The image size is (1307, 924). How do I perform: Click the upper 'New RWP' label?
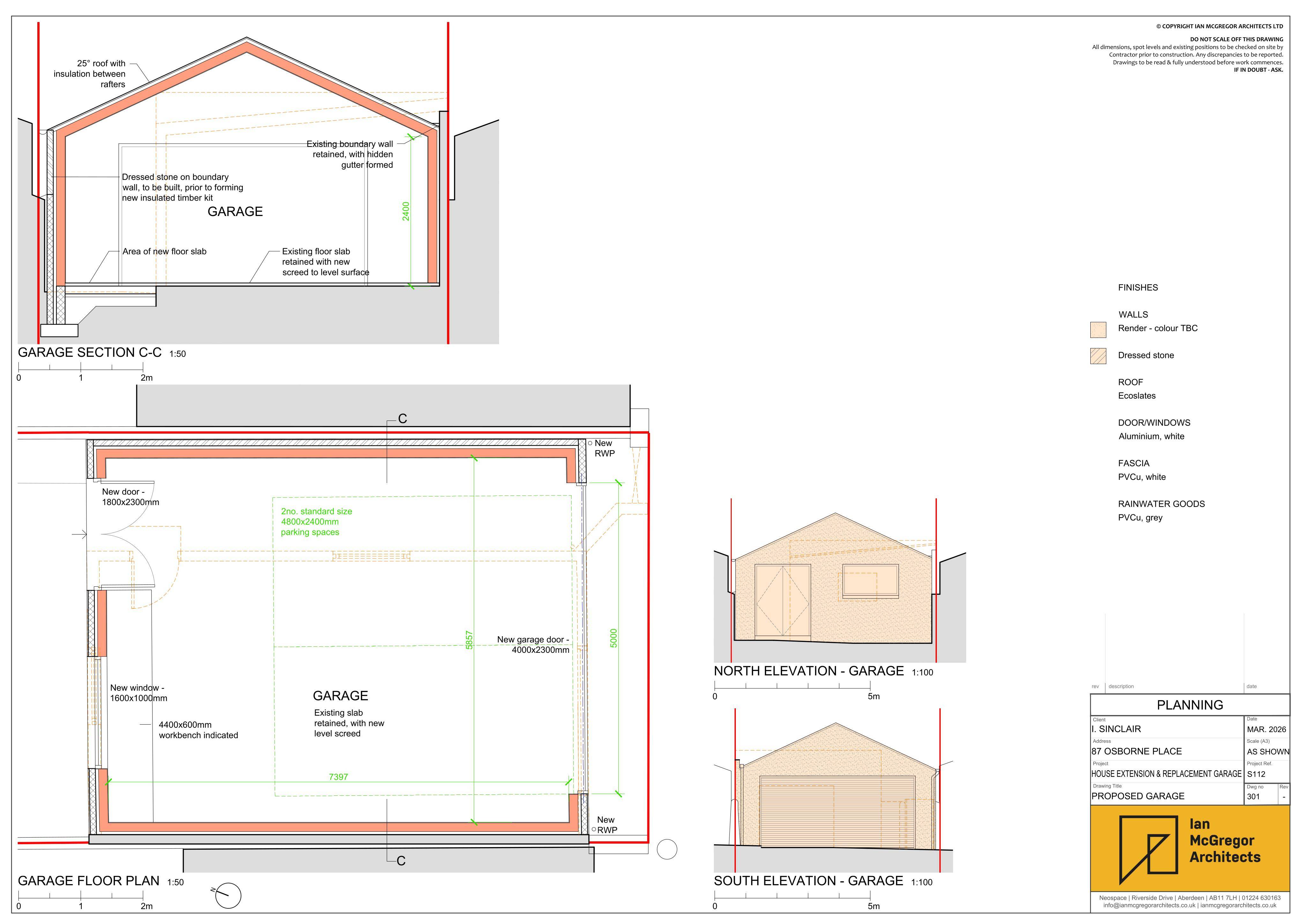click(604, 448)
